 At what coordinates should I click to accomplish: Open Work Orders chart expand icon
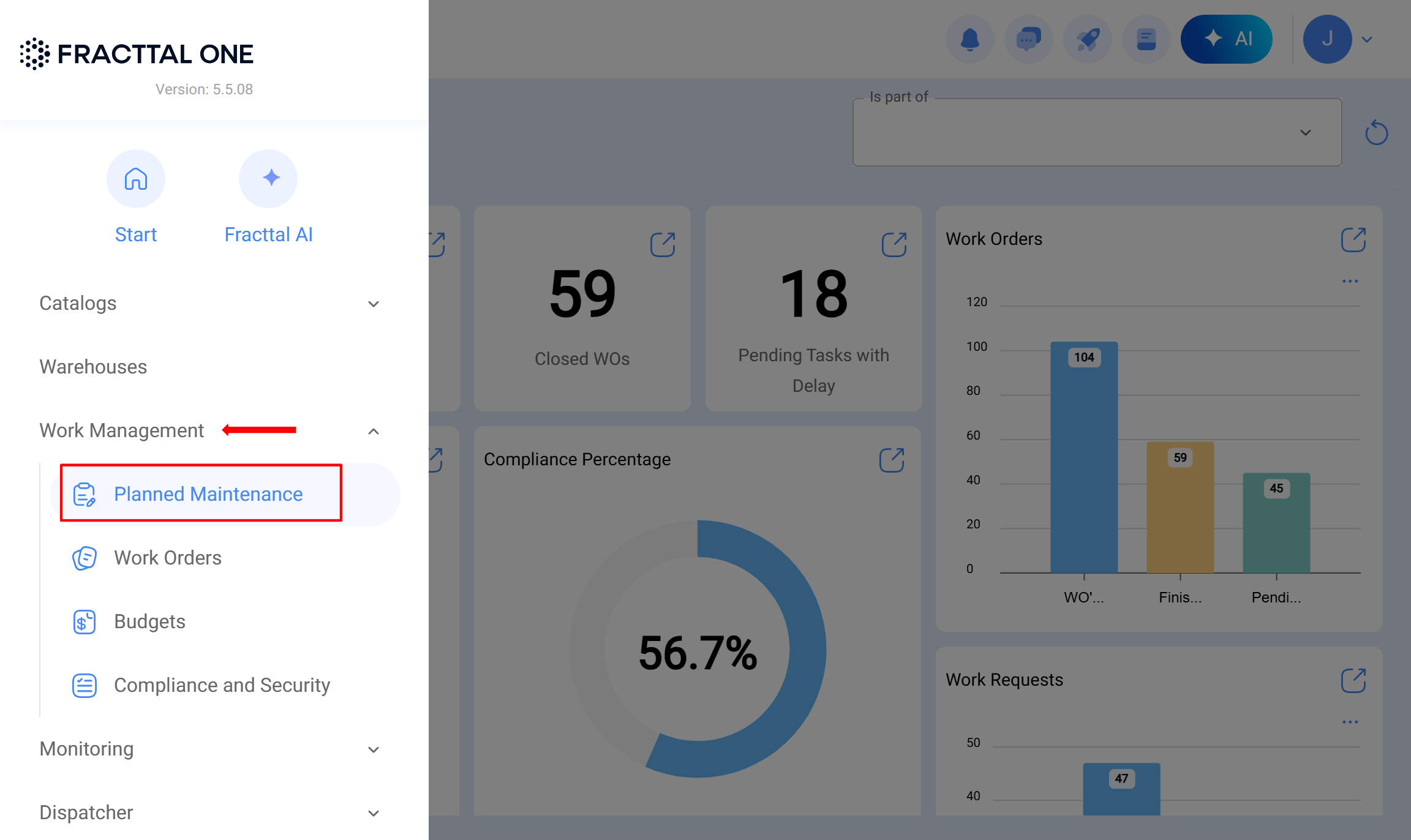click(1353, 239)
